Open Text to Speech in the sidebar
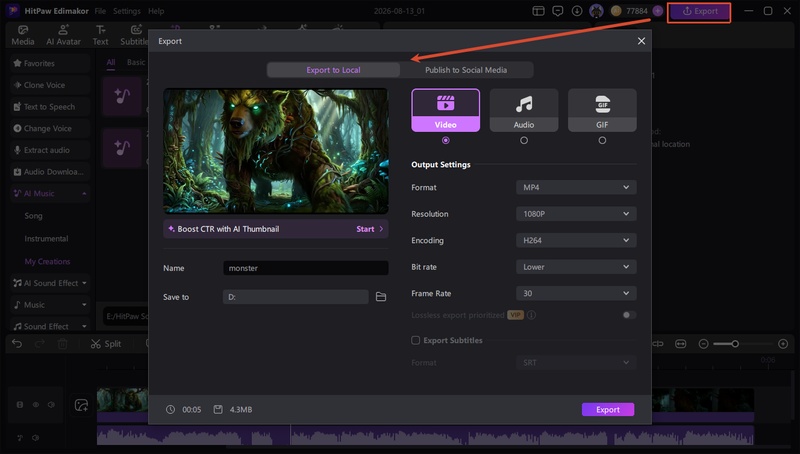The height and width of the screenshot is (454, 800). [x=49, y=107]
